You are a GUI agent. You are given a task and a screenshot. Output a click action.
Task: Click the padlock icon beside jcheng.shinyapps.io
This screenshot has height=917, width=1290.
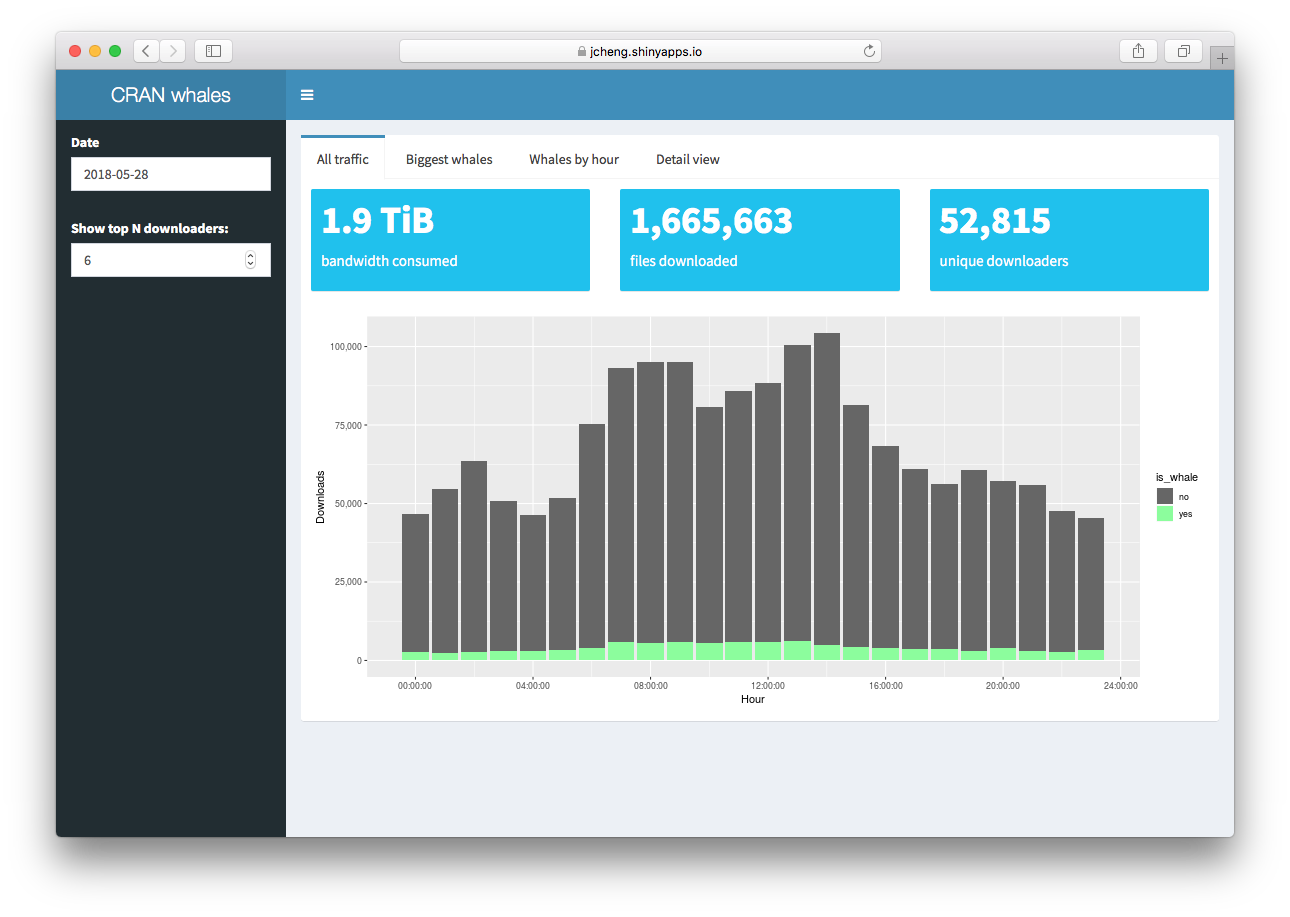click(x=580, y=50)
